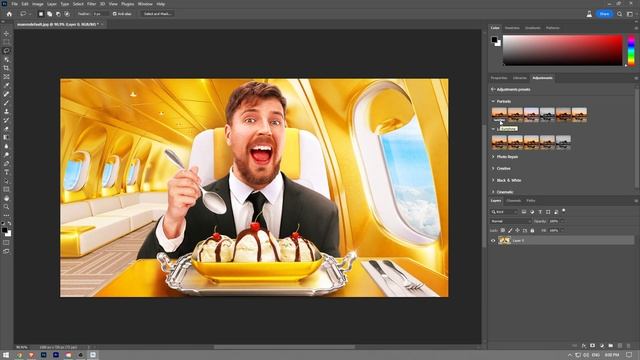Select the Rectangular Marquee tool
This screenshot has width=640, height=360.
(6, 42)
